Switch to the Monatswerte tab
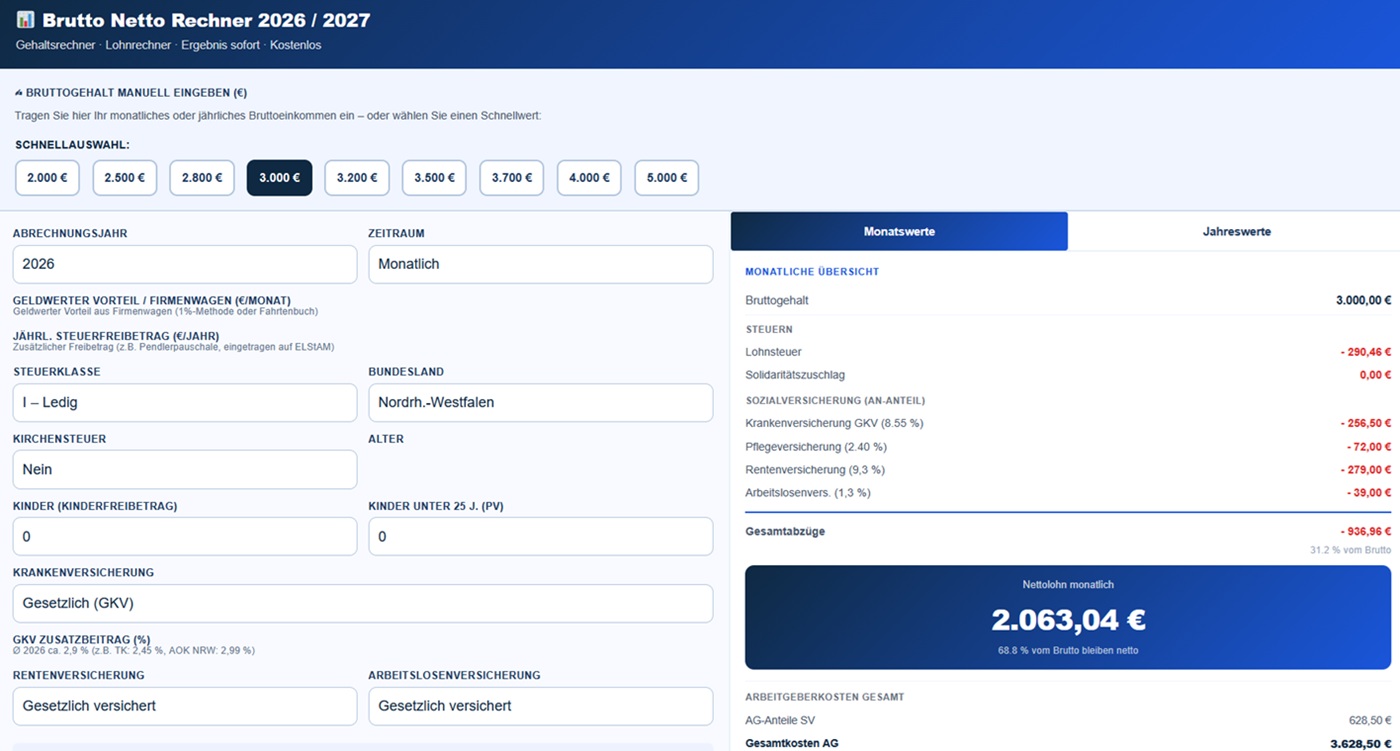Screen dimensions: 1400x751 click(899, 231)
